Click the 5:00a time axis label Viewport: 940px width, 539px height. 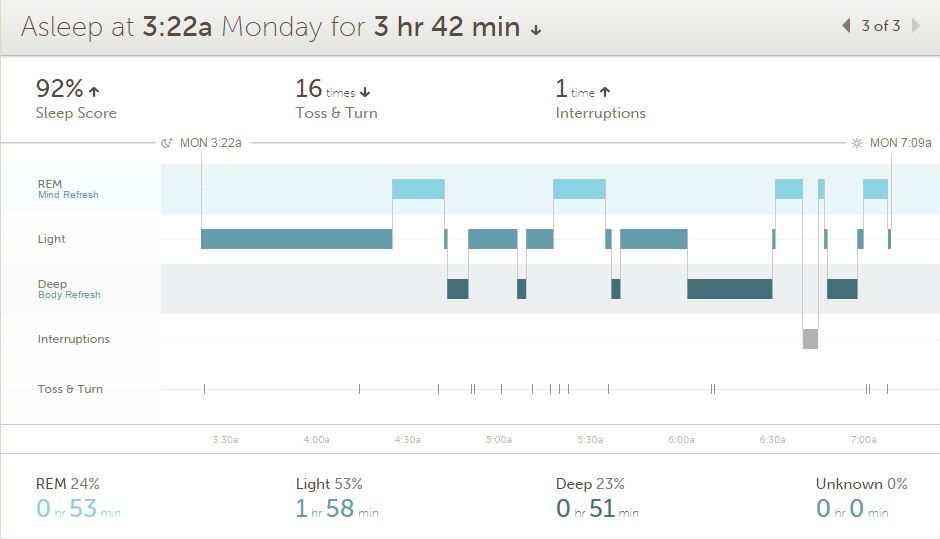[499, 439]
